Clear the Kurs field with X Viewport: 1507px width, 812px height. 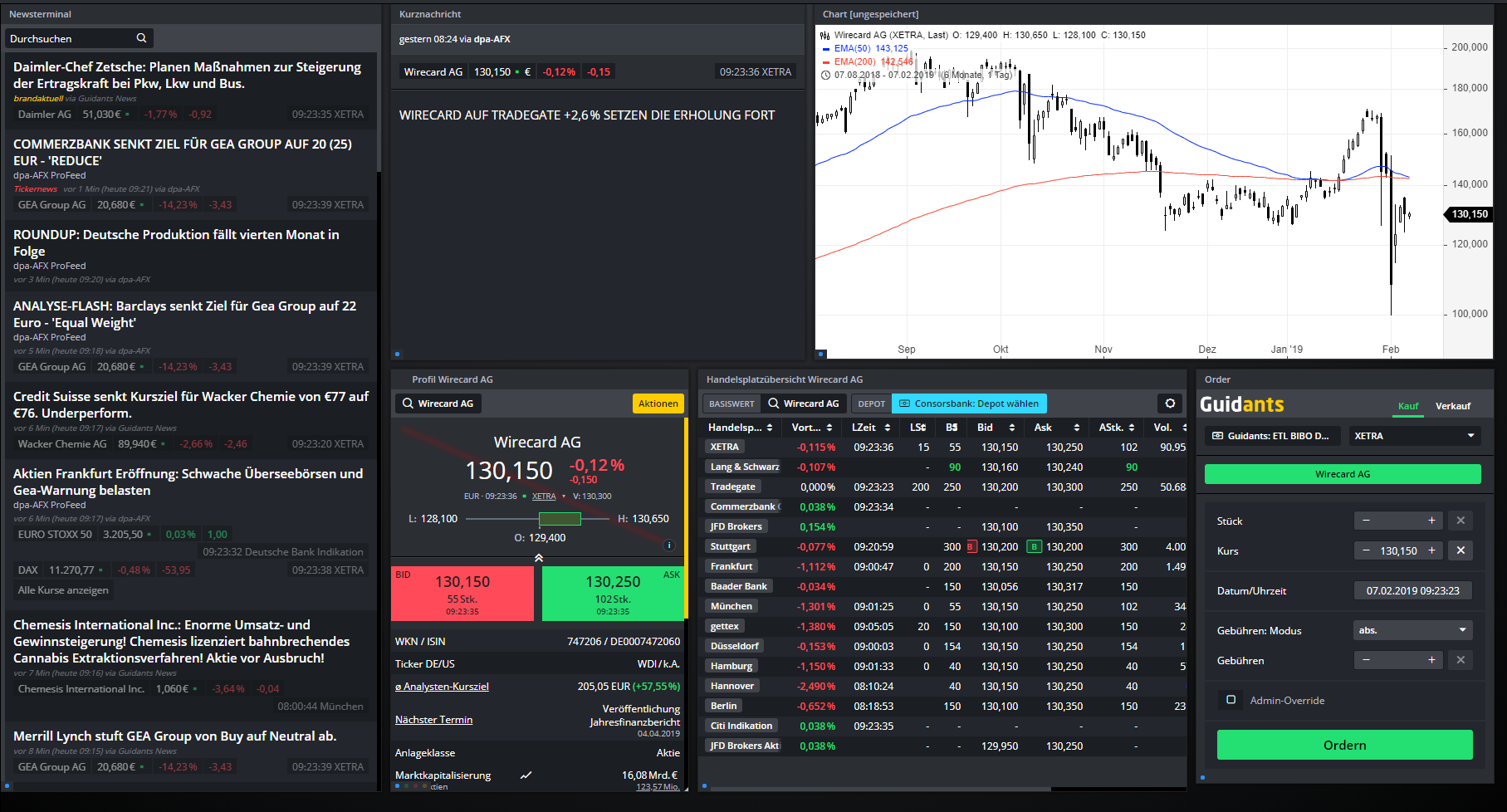pos(1461,550)
